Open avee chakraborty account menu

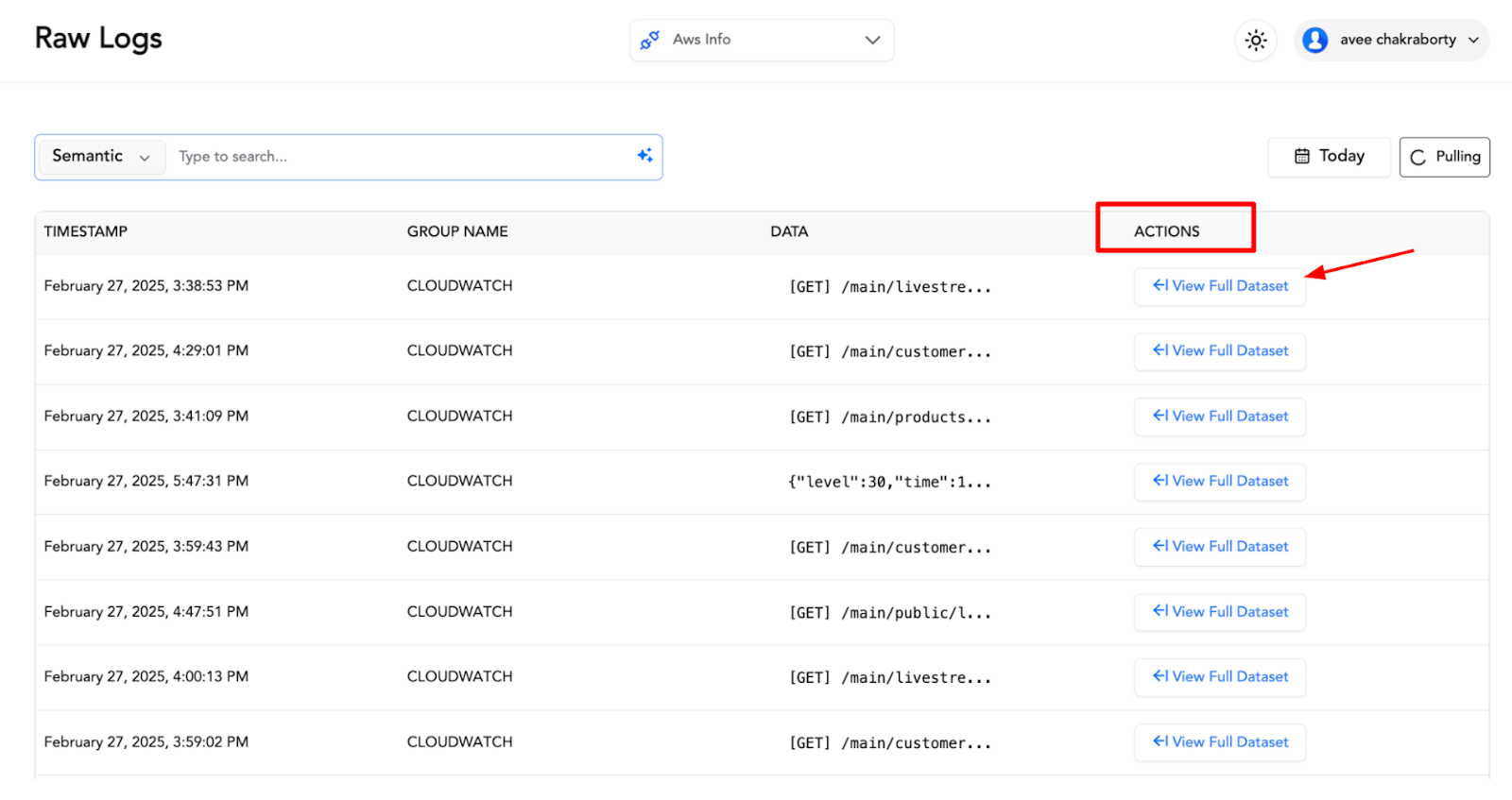[x=1392, y=40]
